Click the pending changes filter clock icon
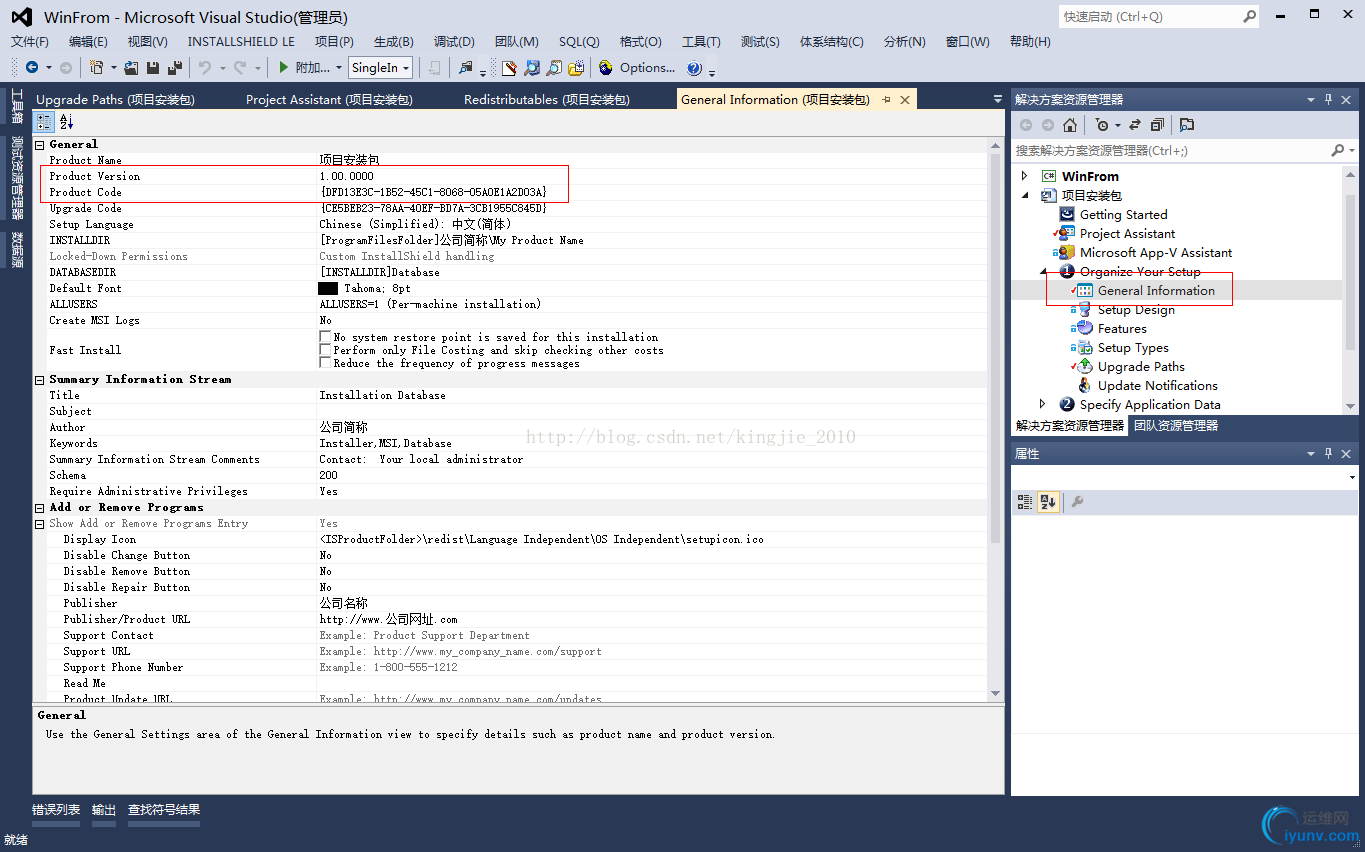 (1102, 125)
